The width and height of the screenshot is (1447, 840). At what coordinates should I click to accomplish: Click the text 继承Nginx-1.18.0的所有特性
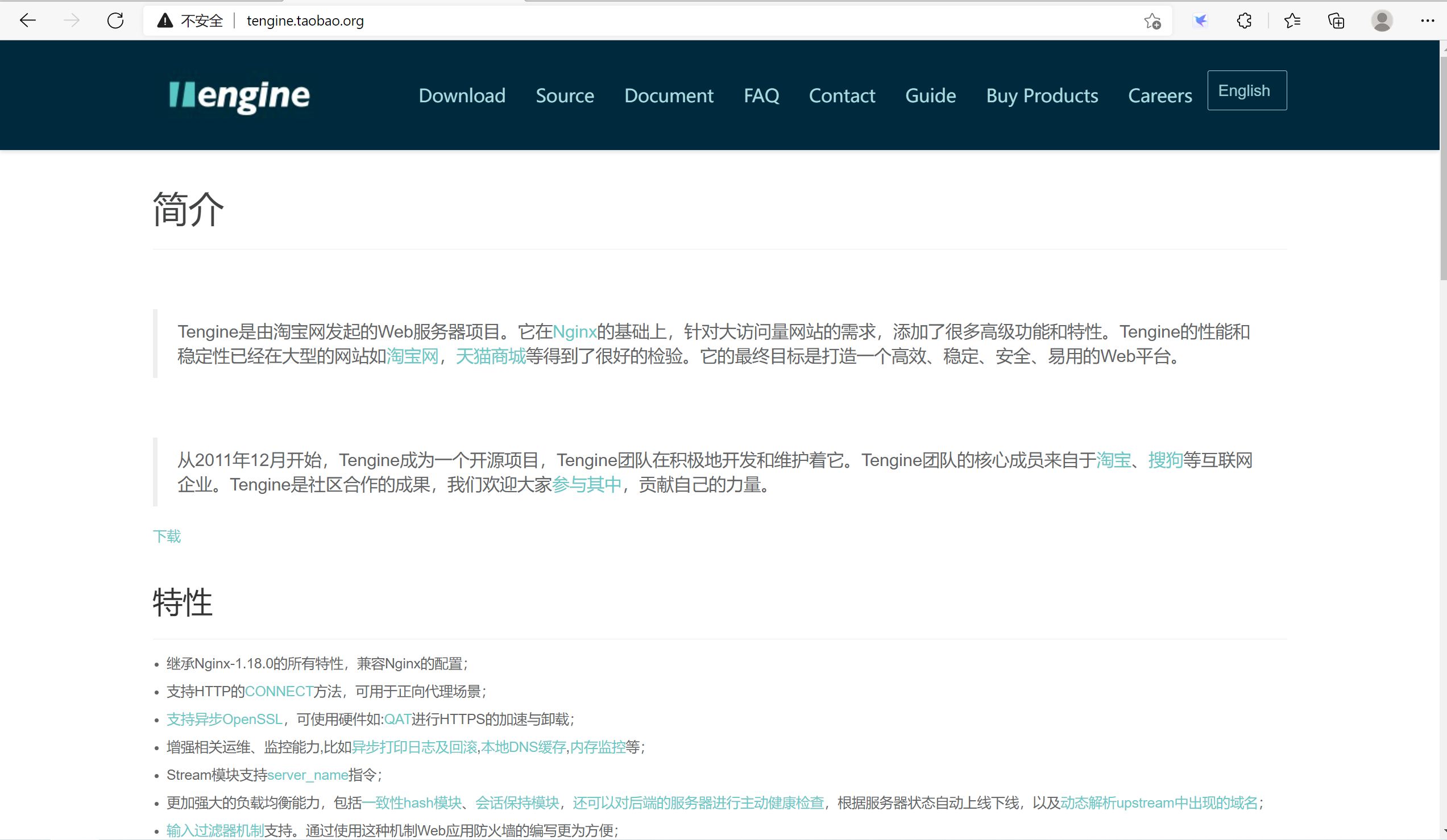(x=254, y=664)
